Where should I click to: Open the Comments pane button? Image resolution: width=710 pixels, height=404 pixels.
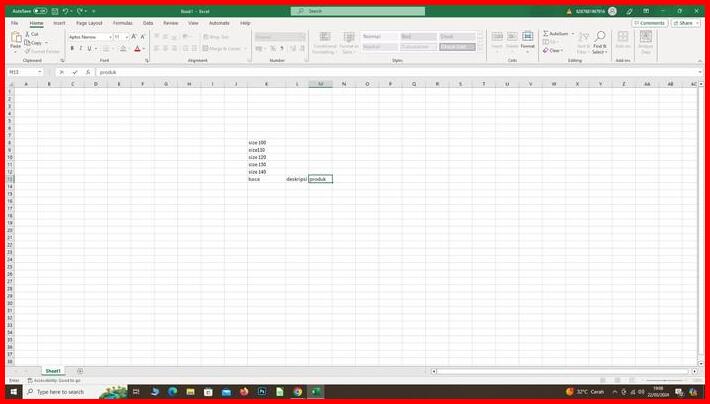(x=650, y=22)
